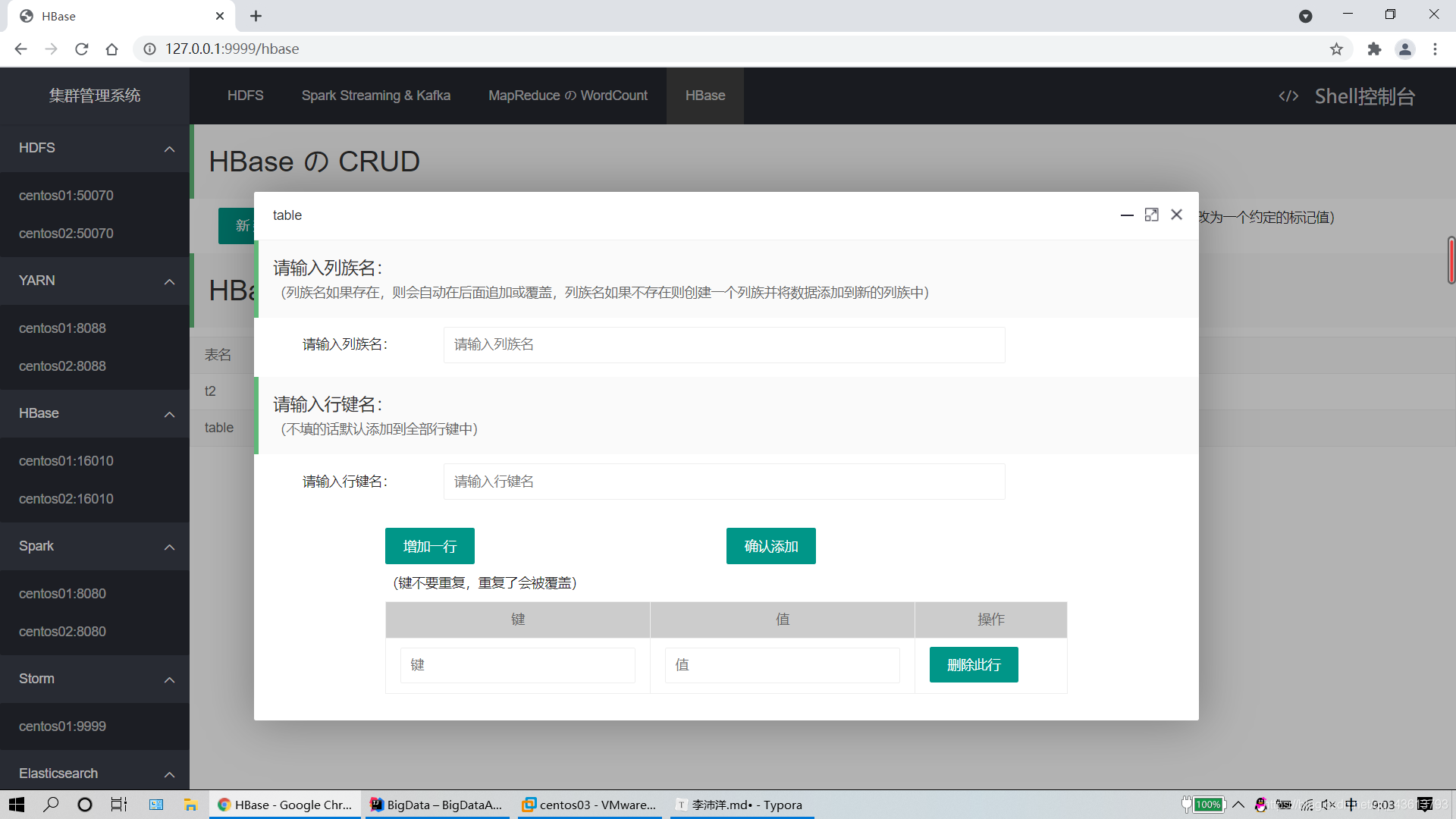Switch to BigData IntelliJ window
Image resolution: width=1456 pixels, height=819 pixels.
[437, 805]
